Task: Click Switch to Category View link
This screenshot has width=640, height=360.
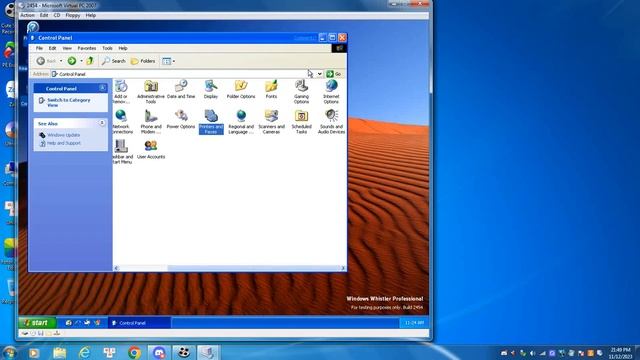Action: tap(69, 102)
